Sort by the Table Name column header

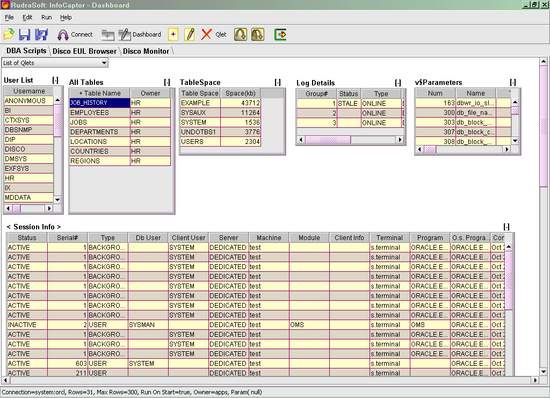point(100,93)
